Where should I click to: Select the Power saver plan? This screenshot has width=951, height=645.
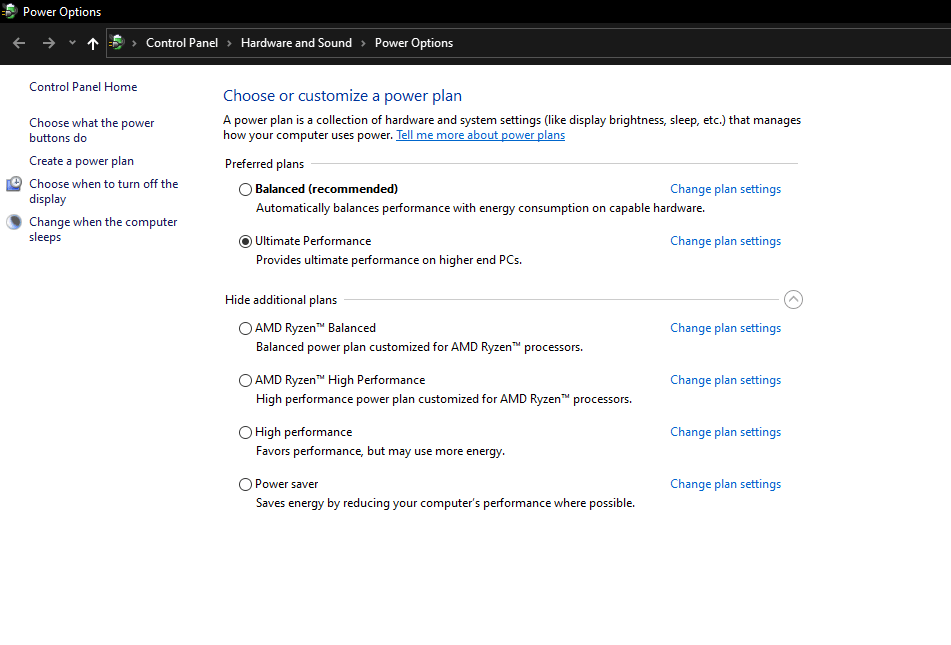pos(245,484)
